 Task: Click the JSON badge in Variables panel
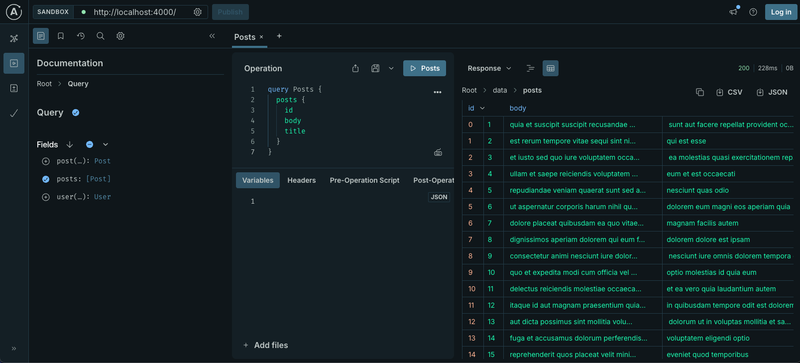click(439, 197)
